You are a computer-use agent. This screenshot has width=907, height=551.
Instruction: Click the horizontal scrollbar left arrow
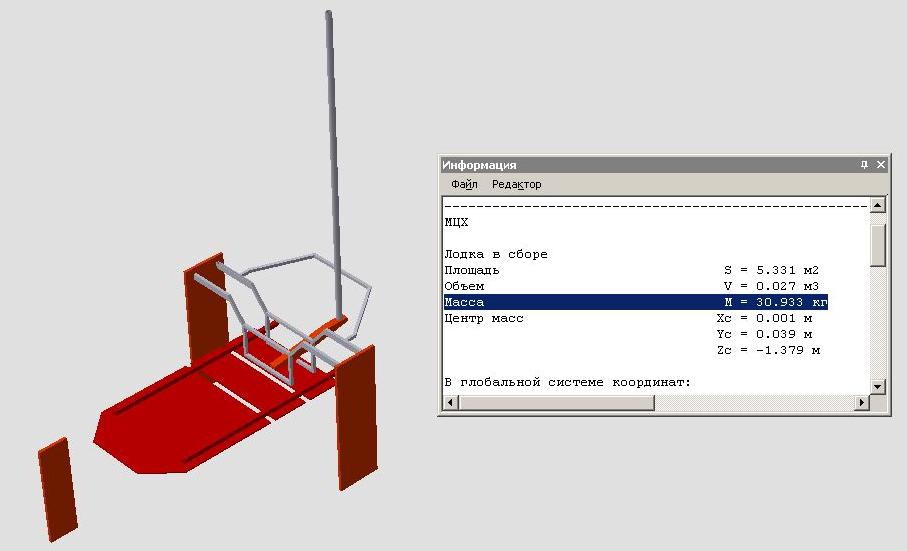coord(450,403)
